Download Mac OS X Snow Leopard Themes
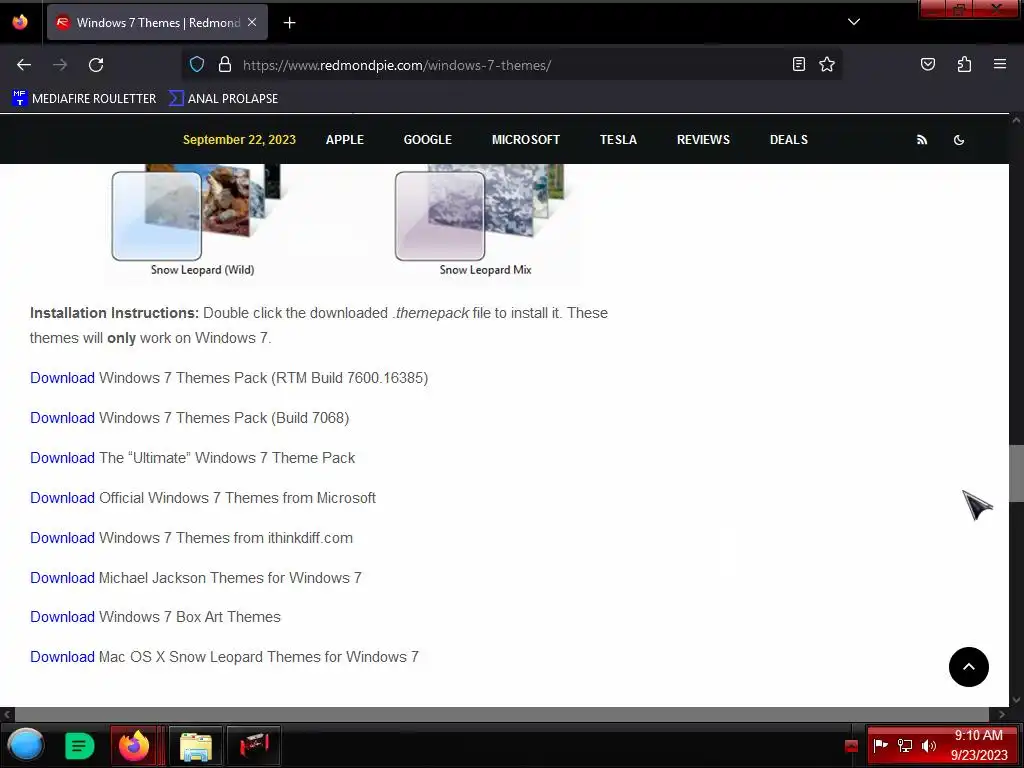The image size is (1024, 768). pos(62,657)
